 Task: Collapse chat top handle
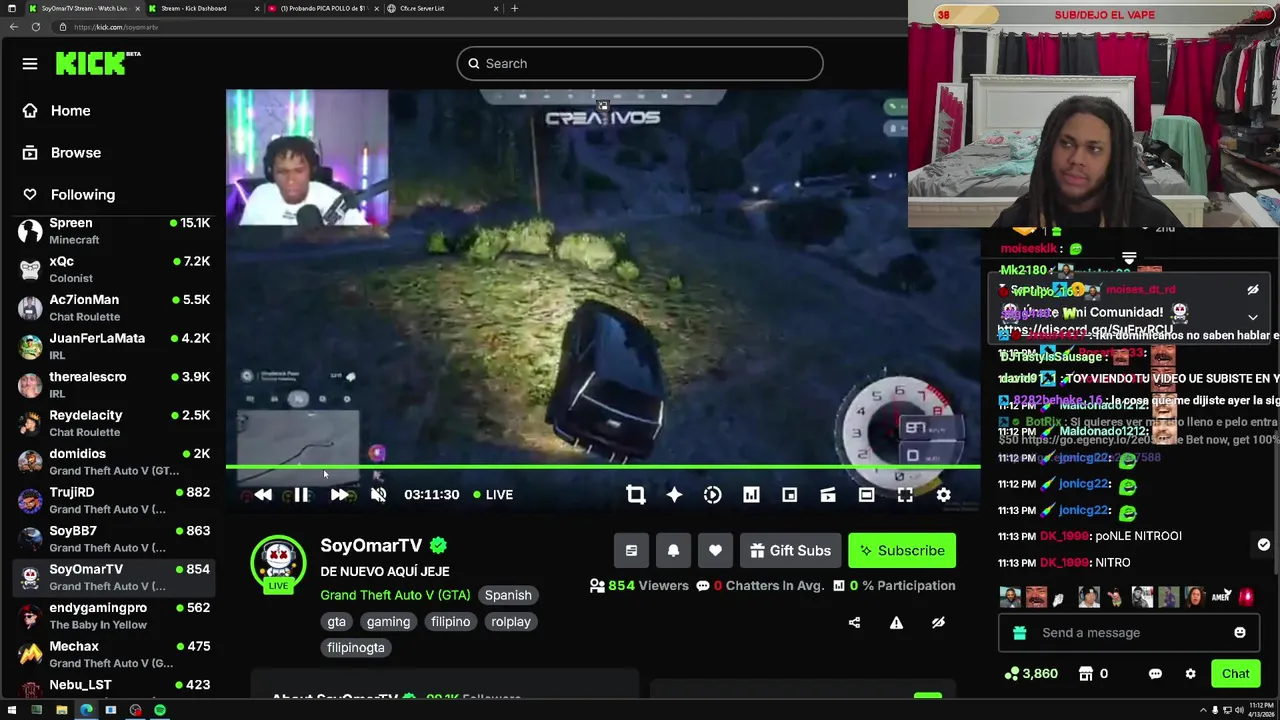(1129, 259)
